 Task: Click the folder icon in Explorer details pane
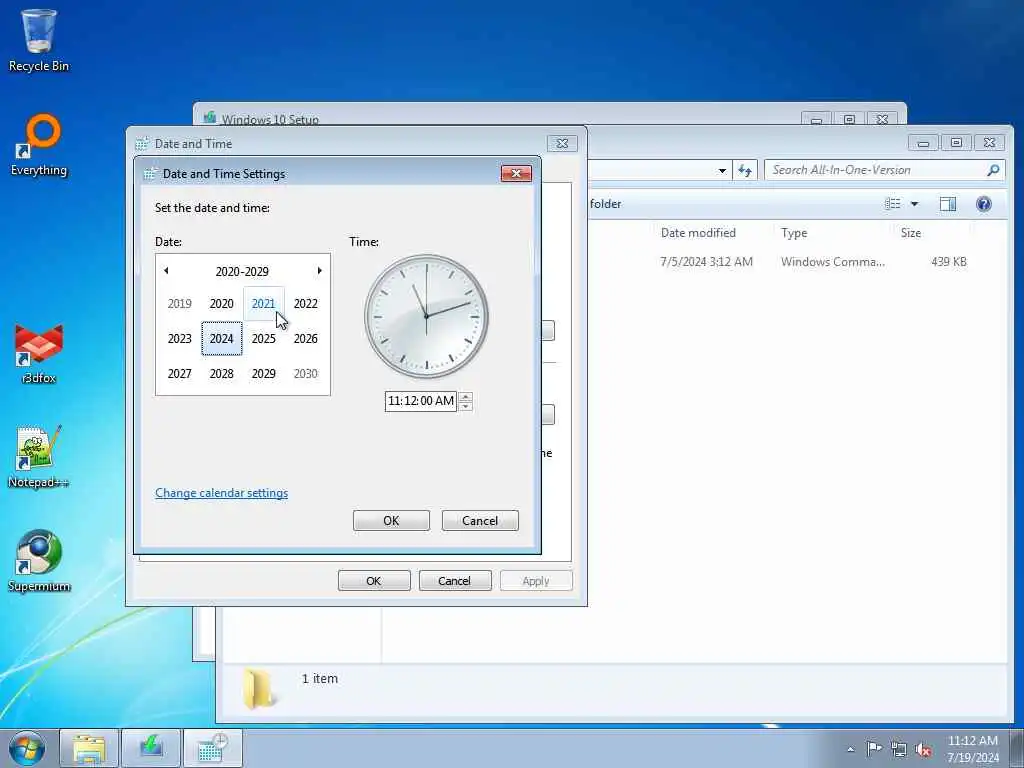tap(258, 690)
